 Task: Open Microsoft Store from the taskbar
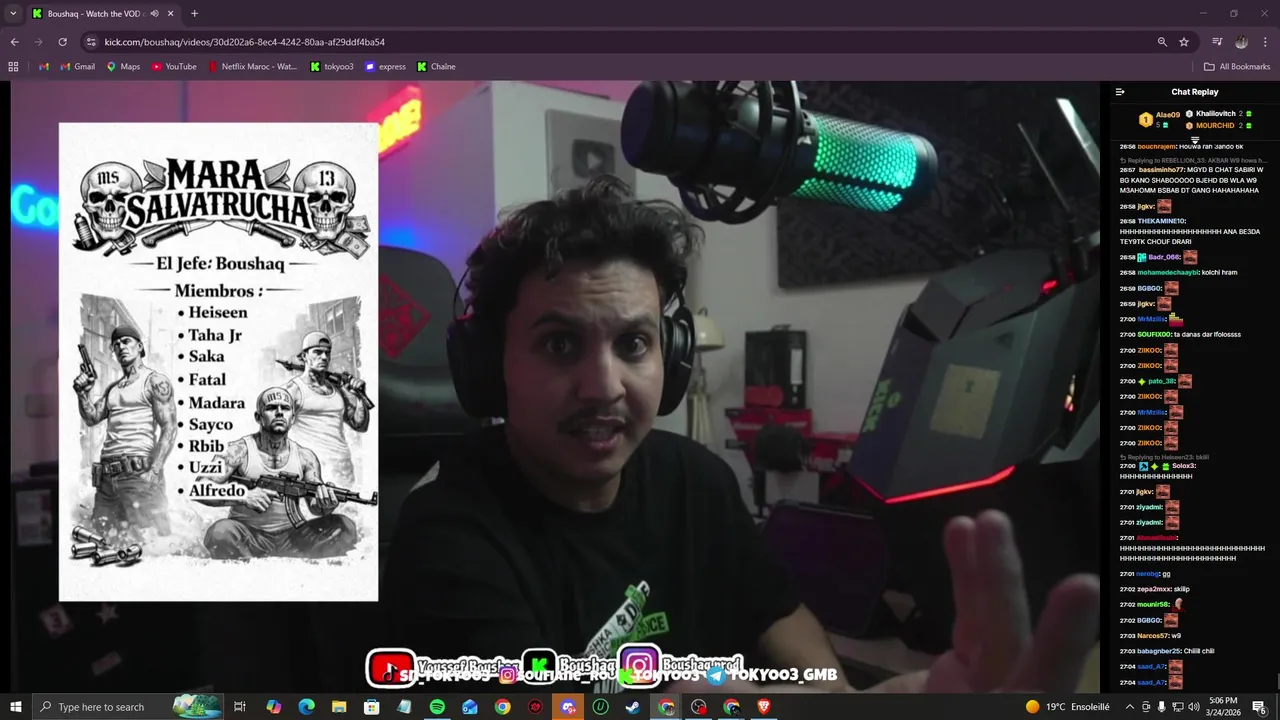click(x=371, y=707)
